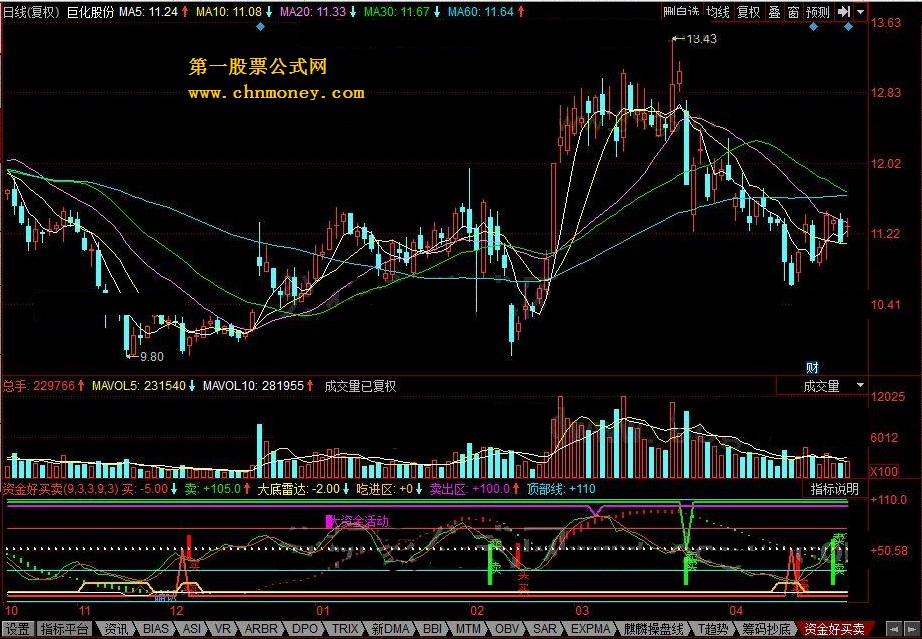
Task: Select the EXPMA indicator tab
Action: pos(590,629)
